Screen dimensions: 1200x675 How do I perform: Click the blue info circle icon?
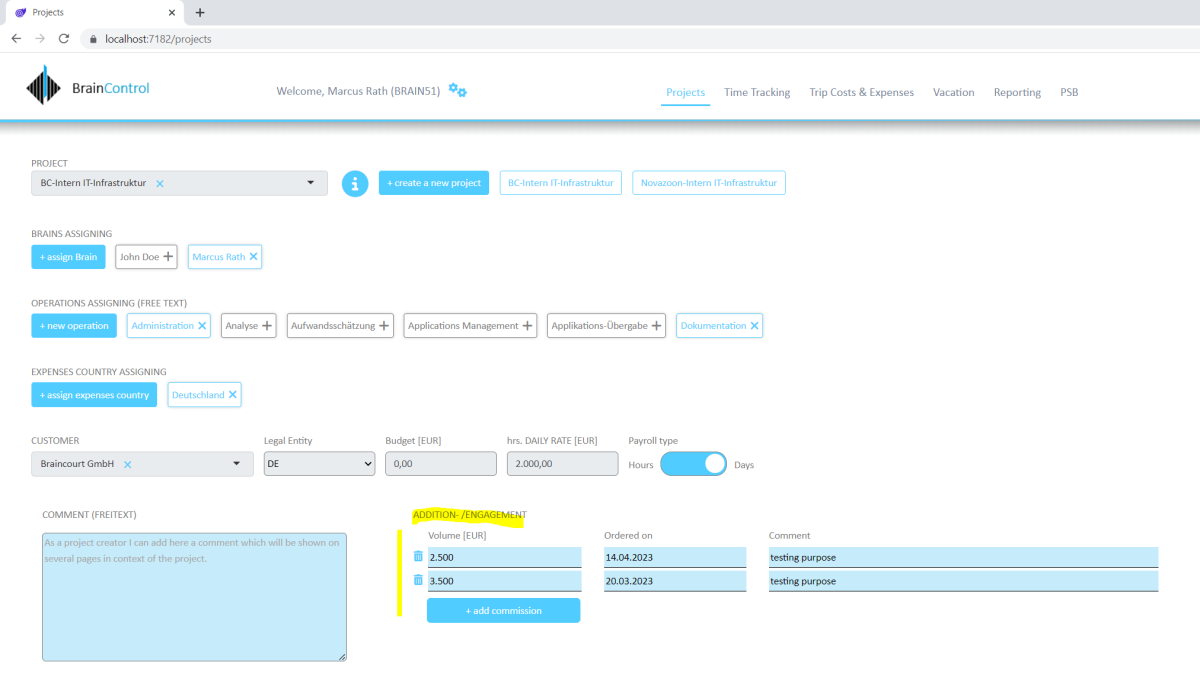(355, 183)
